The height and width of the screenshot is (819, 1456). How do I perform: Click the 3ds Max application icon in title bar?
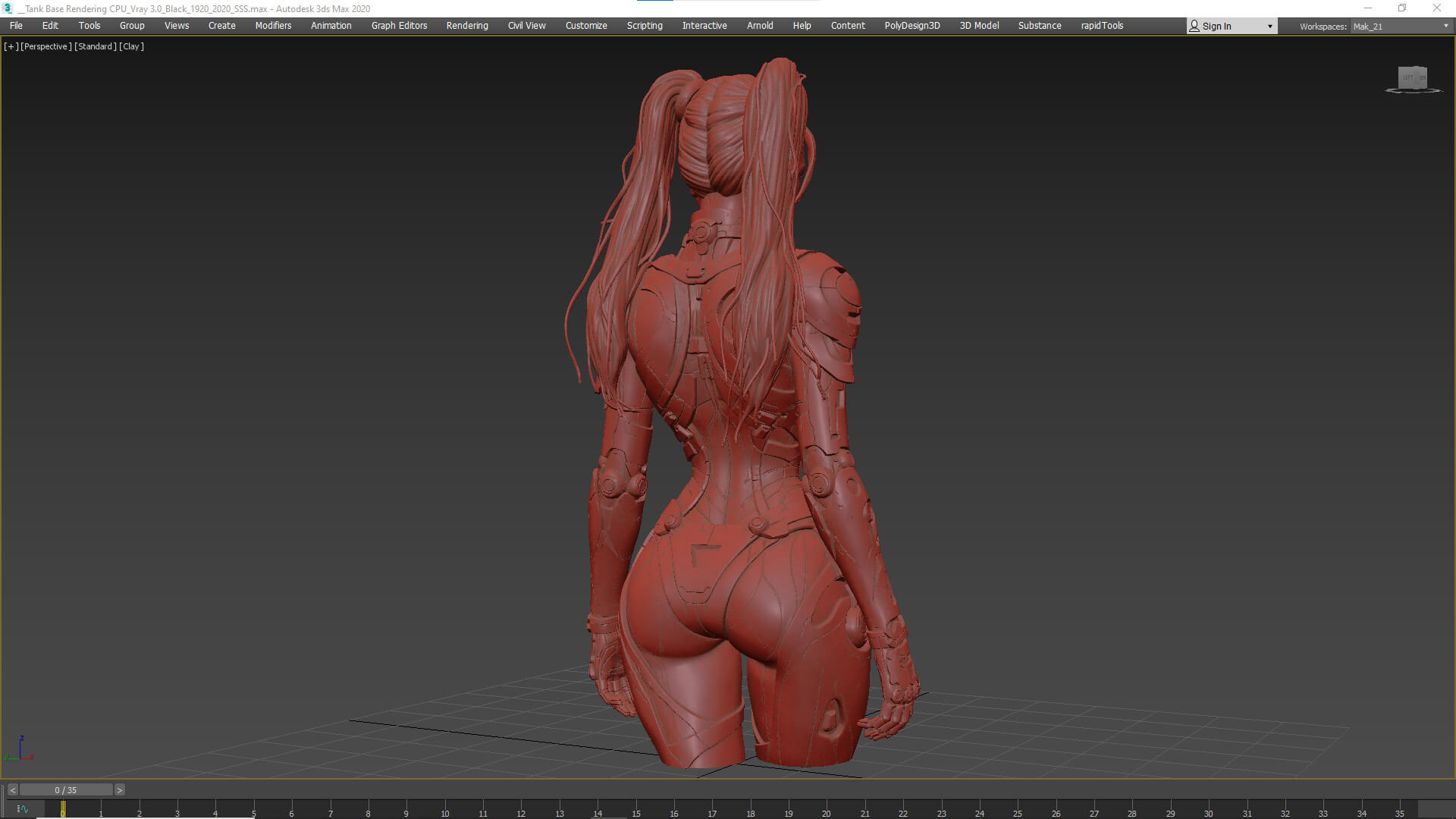[x=8, y=8]
